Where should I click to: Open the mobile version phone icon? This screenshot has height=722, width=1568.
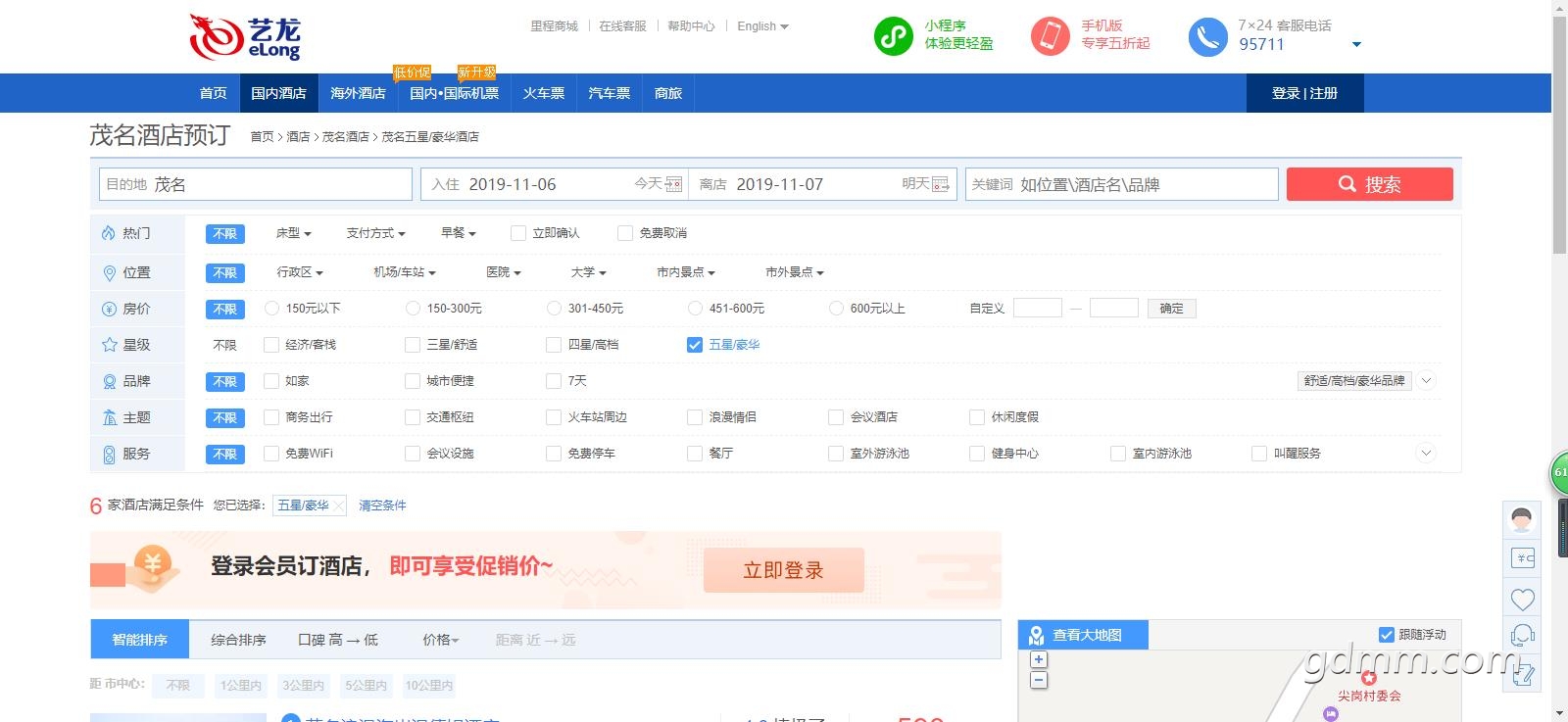coord(1050,36)
